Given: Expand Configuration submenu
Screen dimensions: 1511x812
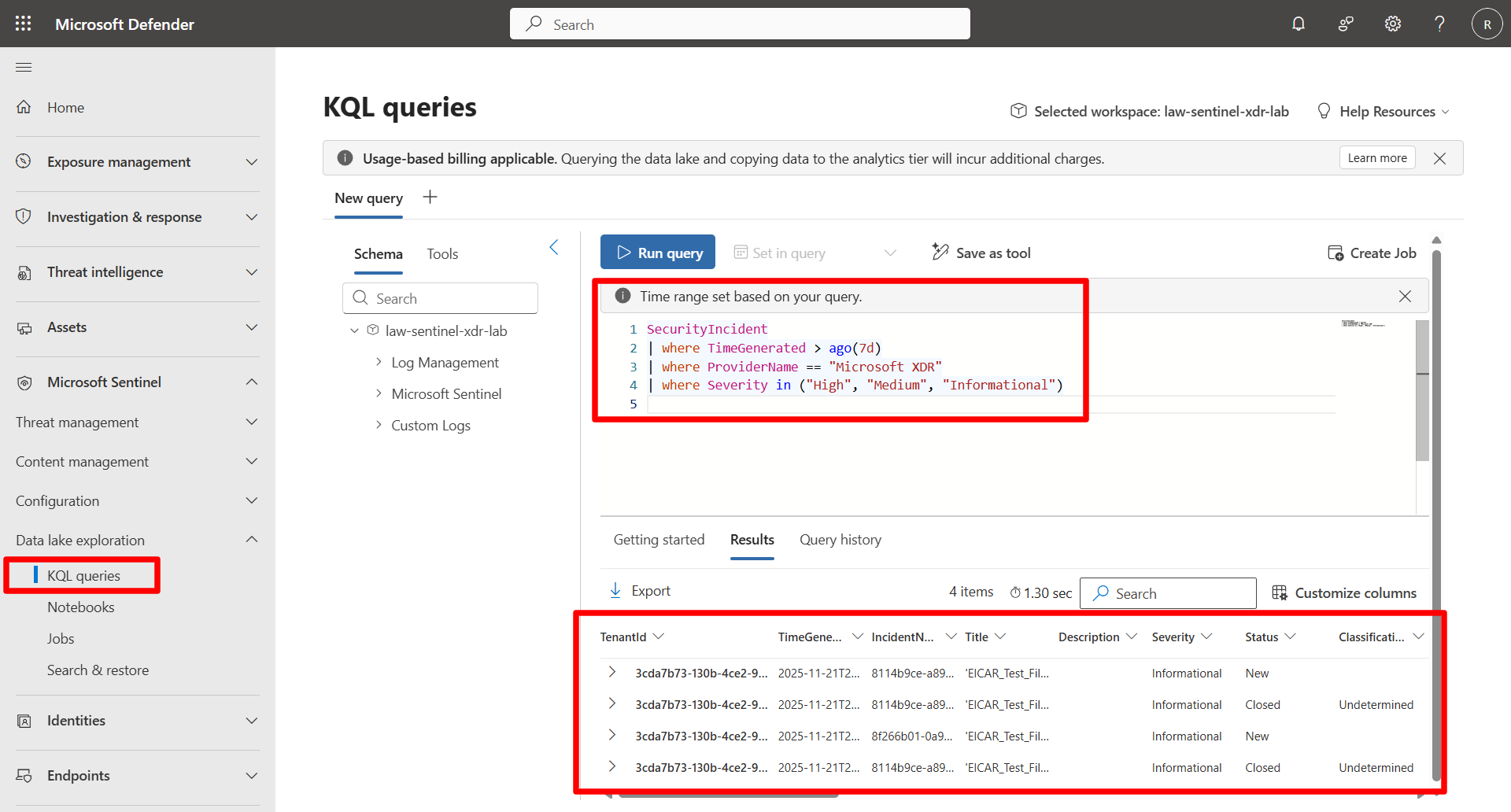Looking at the screenshot, I should 252,500.
